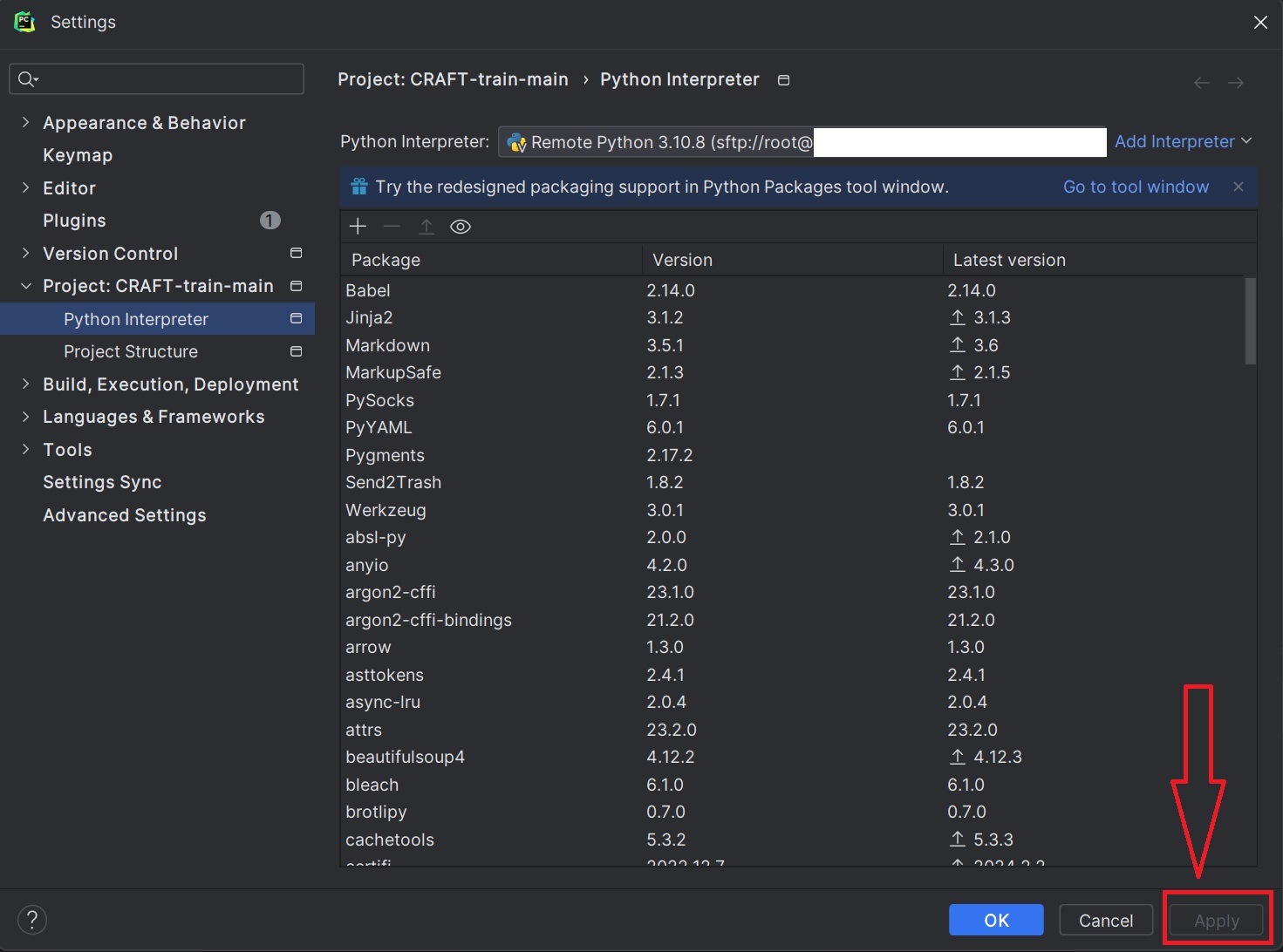Select the async-lru package row
The image size is (1283, 952).
pos(792,702)
